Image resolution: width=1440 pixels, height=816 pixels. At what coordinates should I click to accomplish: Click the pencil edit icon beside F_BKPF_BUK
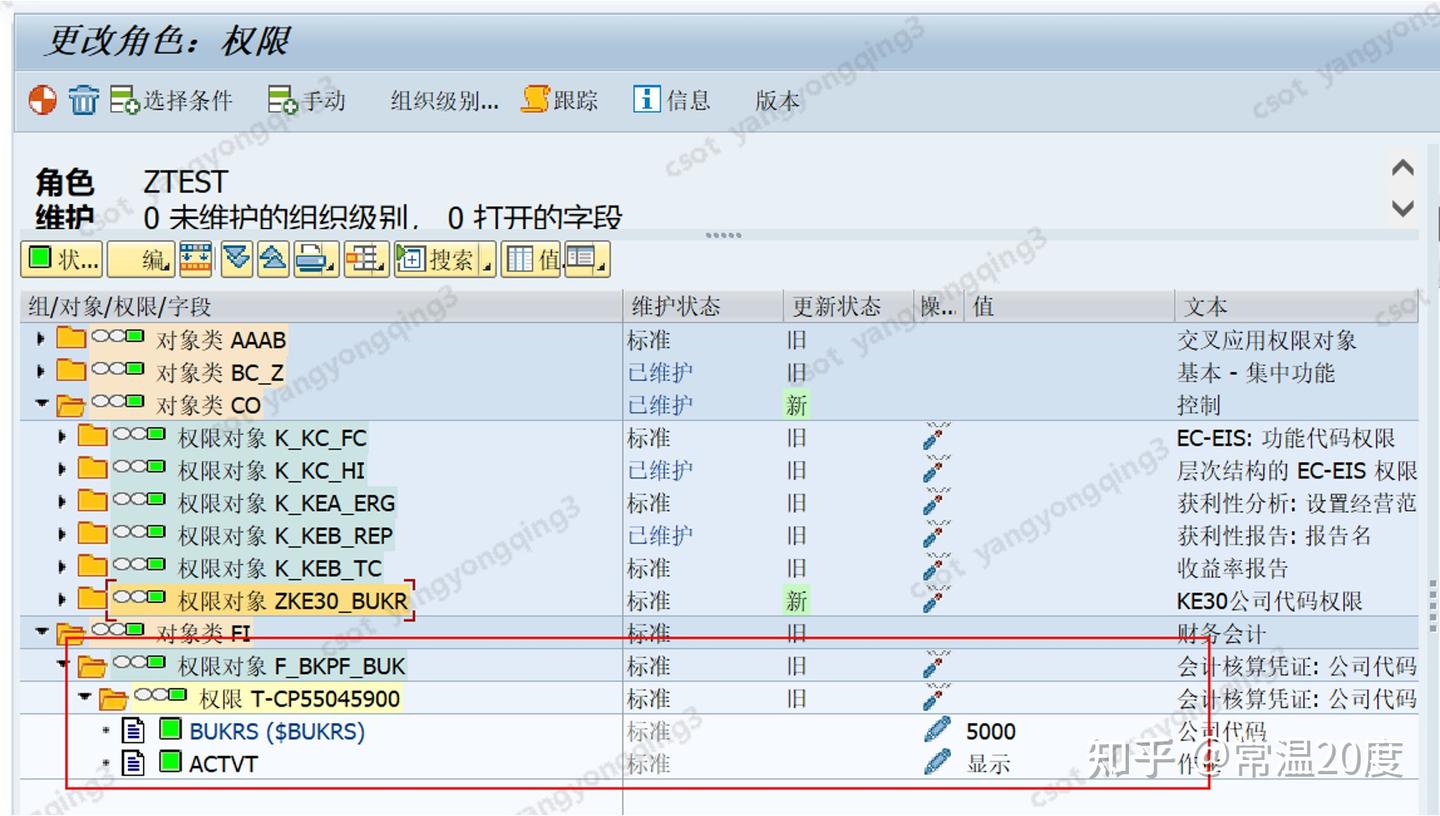(x=933, y=665)
